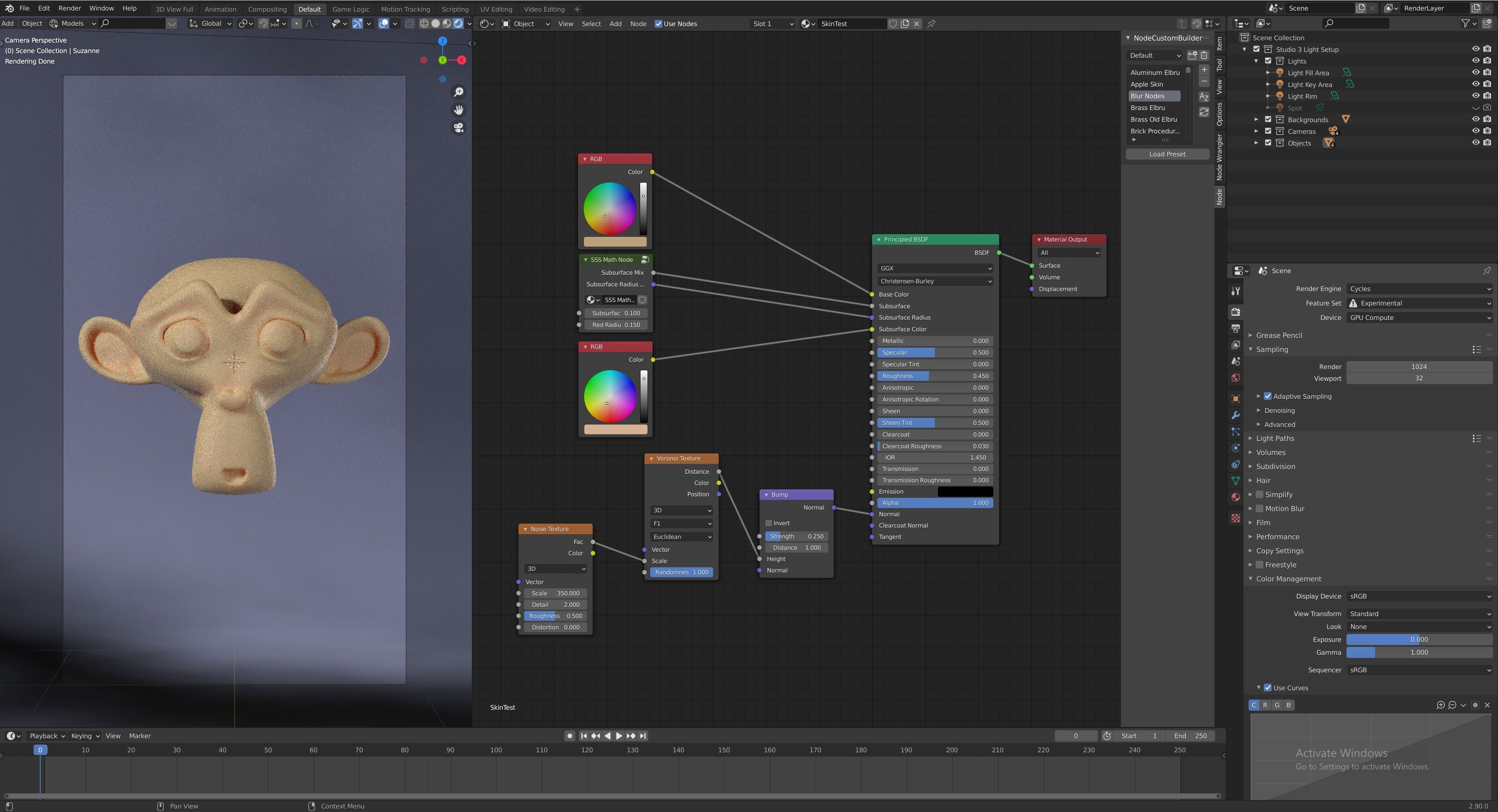The width and height of the screenshot is (1498, 812).
Task: Switch to the UV Editing workspace tab
Action: [x=496, y=9]
